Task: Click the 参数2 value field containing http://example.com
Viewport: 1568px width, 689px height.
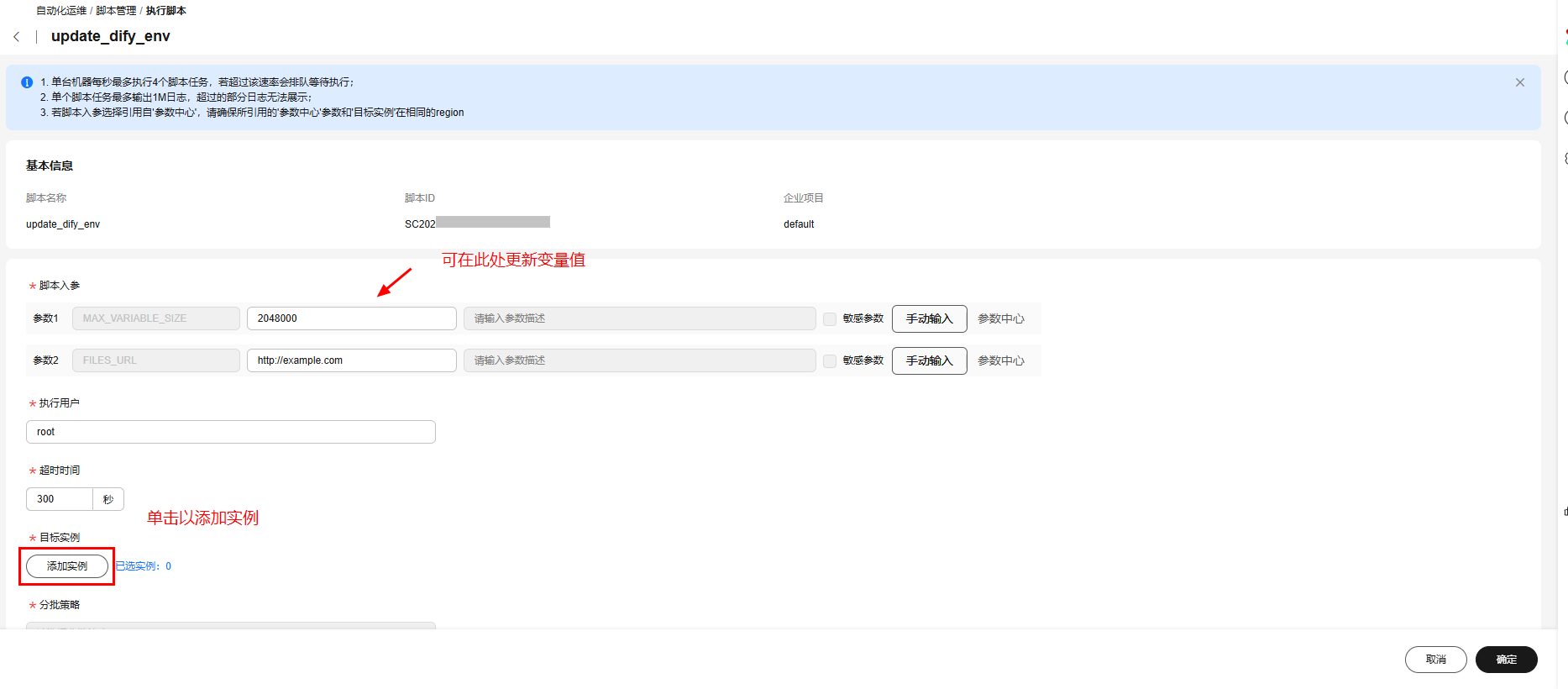Action: point(352,360)
